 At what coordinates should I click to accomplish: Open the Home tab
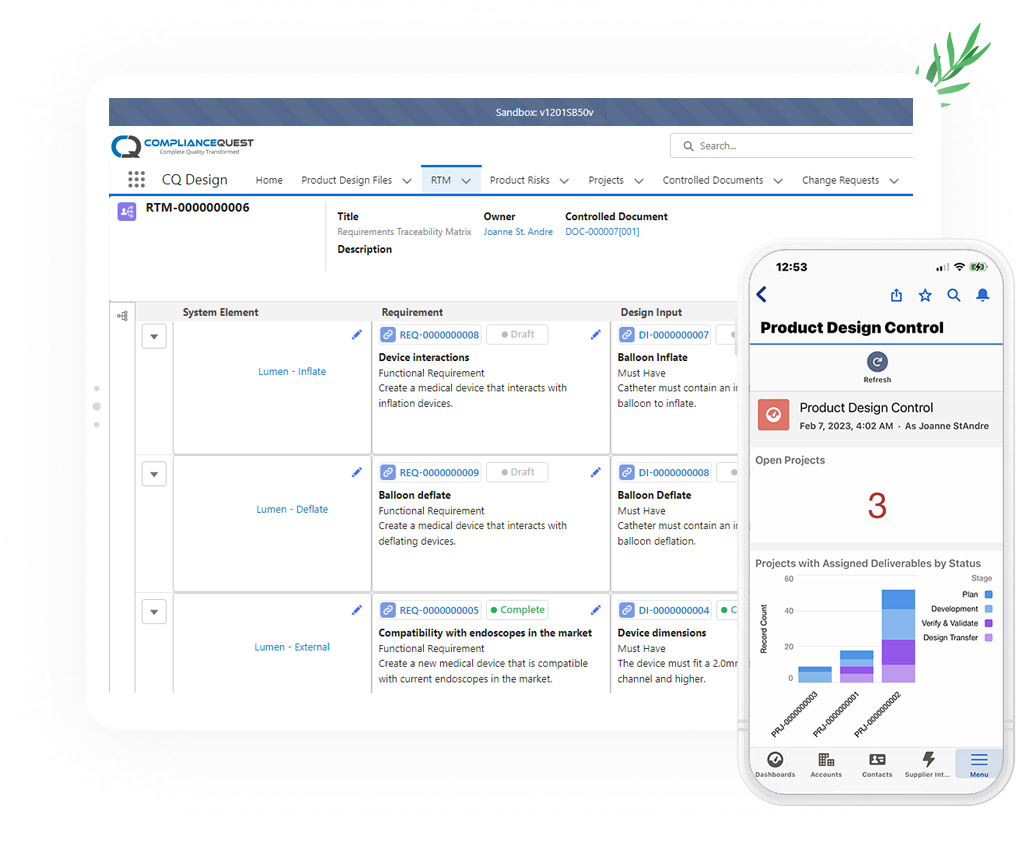(269, 180)
